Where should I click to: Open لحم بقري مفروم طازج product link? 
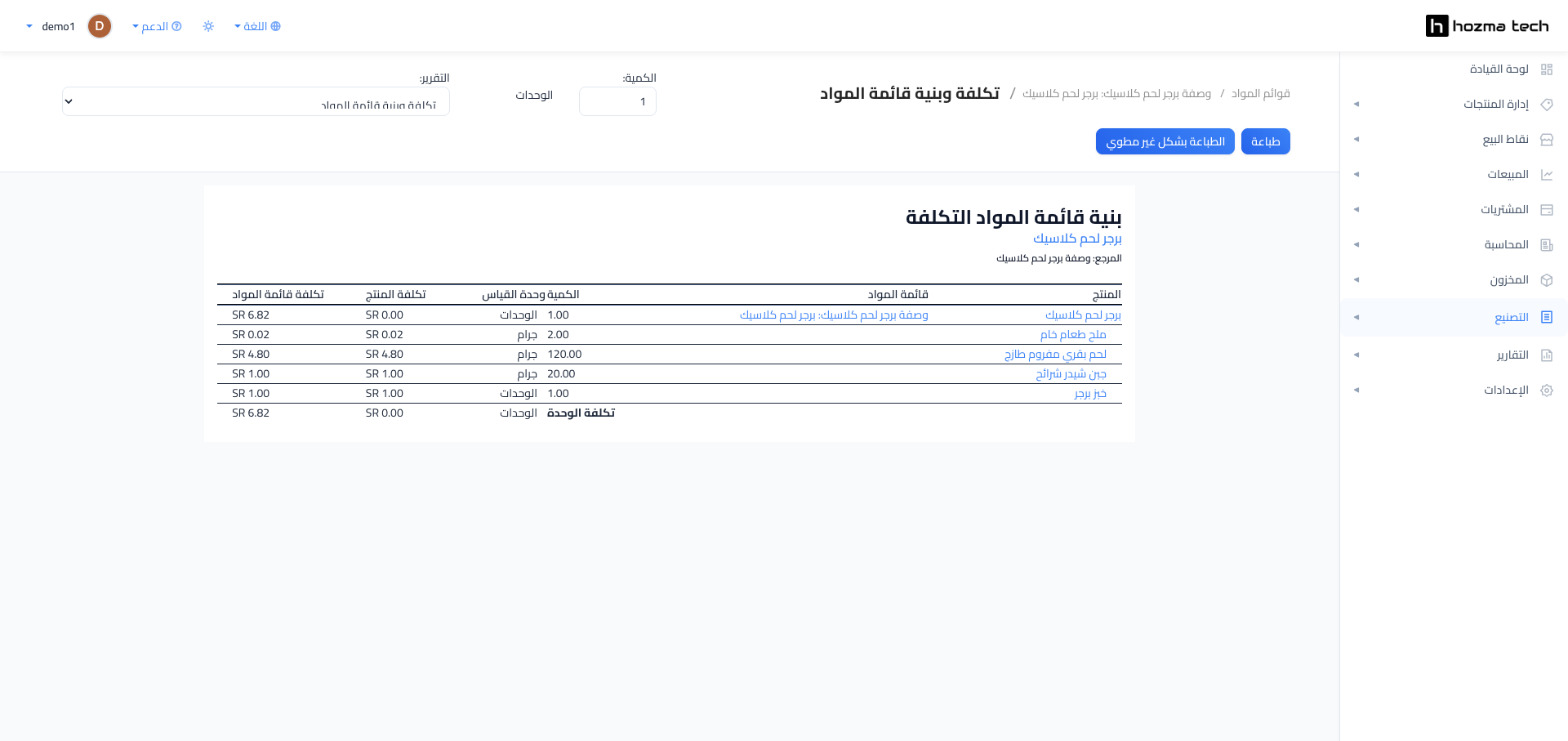(x=1055, y=355)
